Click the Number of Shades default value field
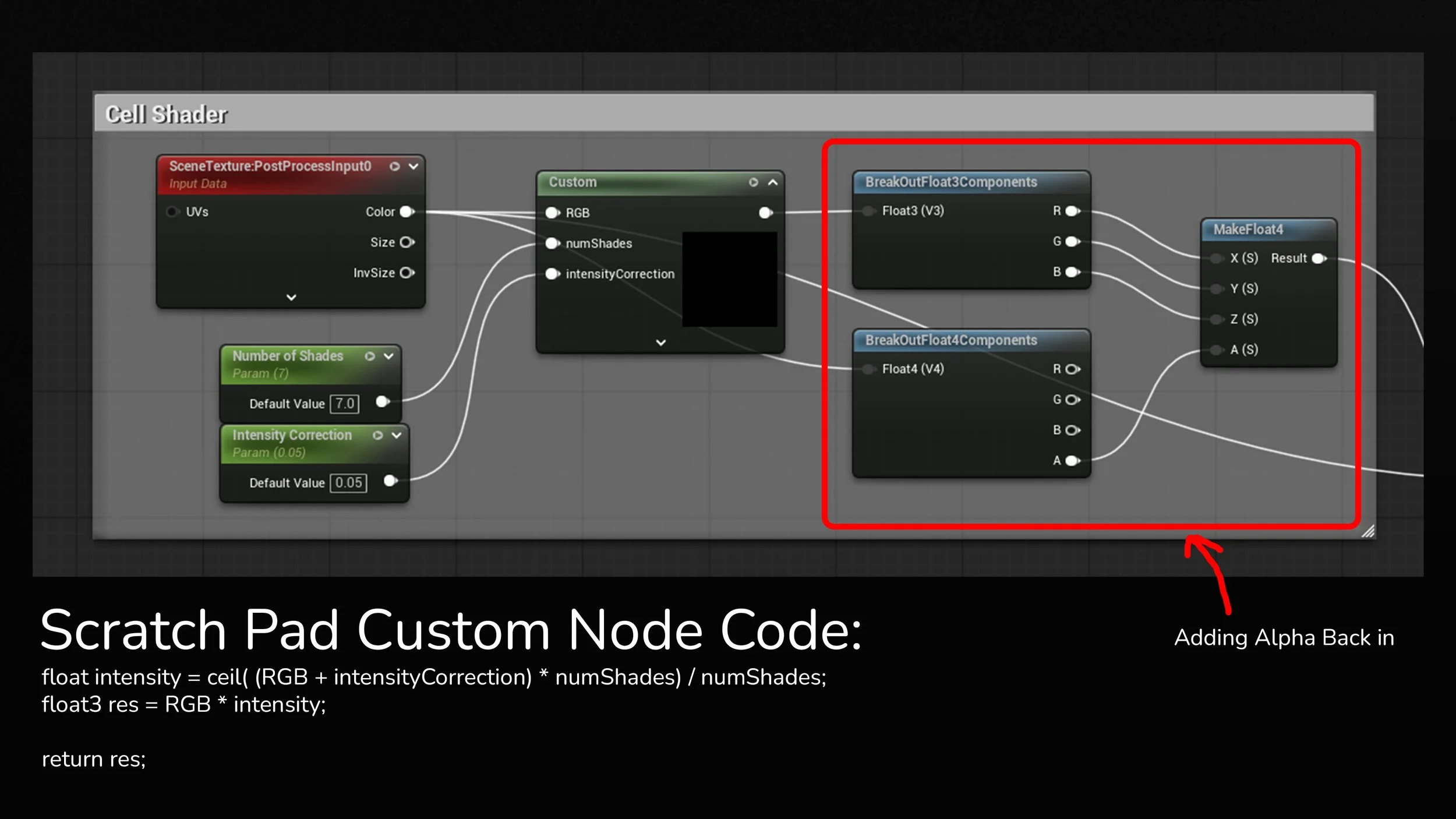This screenshot has height=819, width=1456. pos(345,404)
